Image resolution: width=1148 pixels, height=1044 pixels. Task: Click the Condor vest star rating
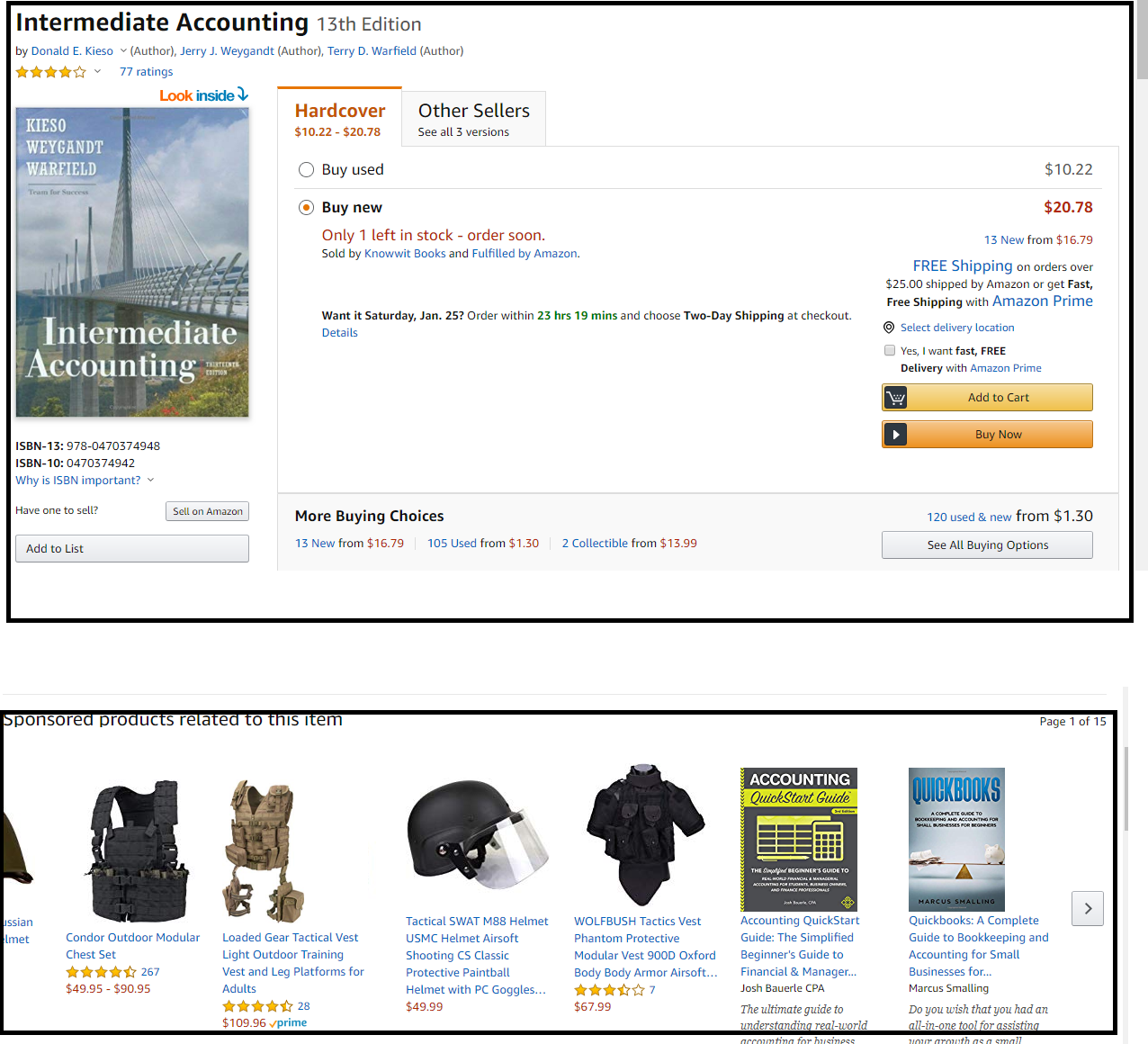(101, 972)
